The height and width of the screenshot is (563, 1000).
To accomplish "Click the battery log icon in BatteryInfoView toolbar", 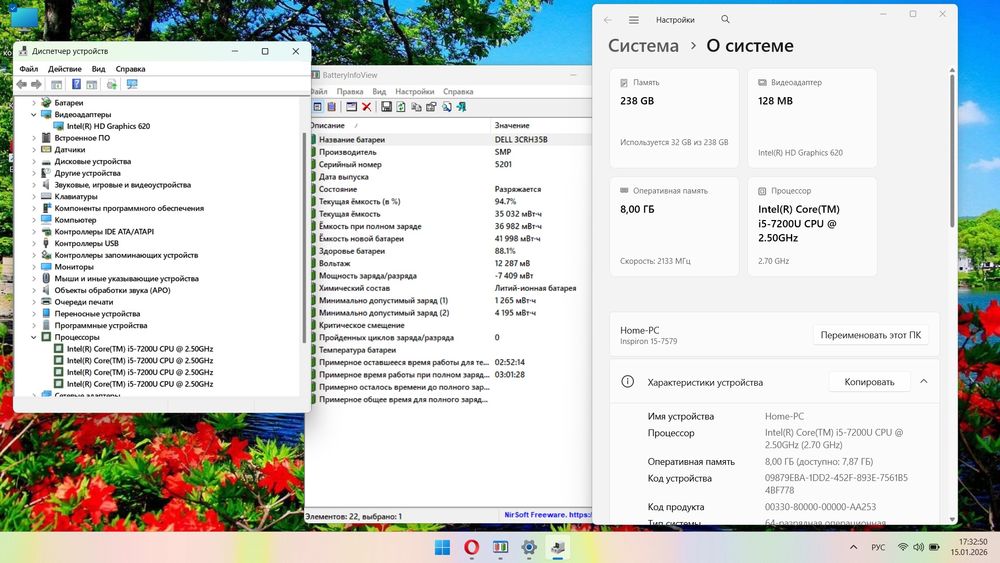I will (x=331, y=106).
